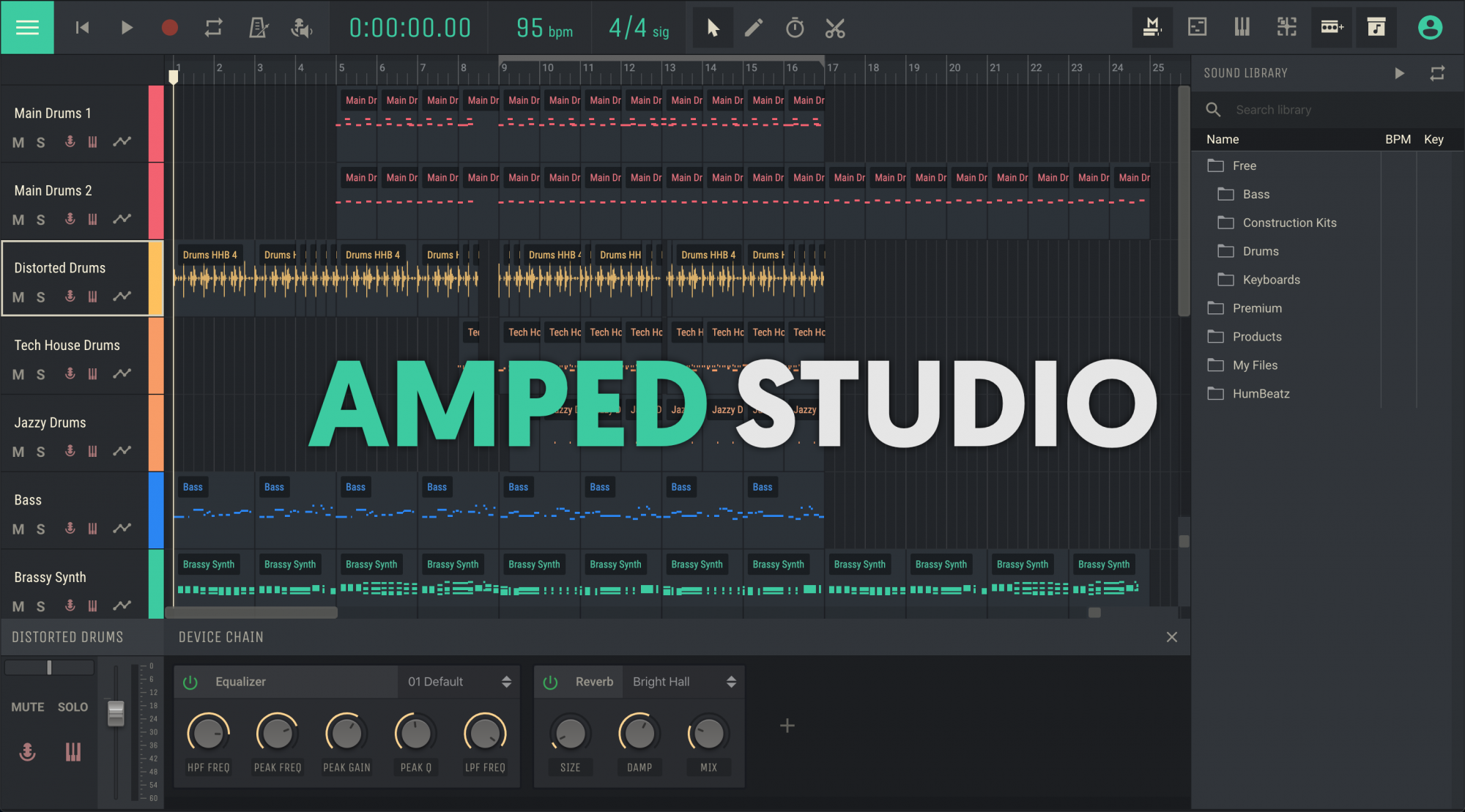Viewport: 1465px width, 812px height.
Task: Open the piano keyboard icon in the top bar
Action: coord(1242,27)
